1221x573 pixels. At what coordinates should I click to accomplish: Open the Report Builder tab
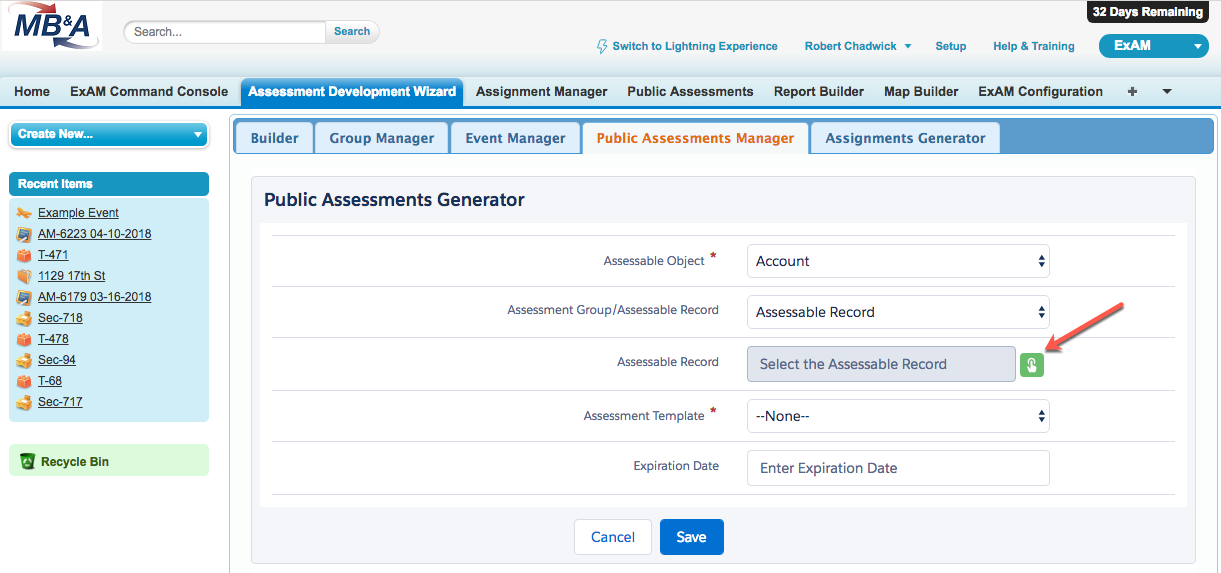point(819,91)
